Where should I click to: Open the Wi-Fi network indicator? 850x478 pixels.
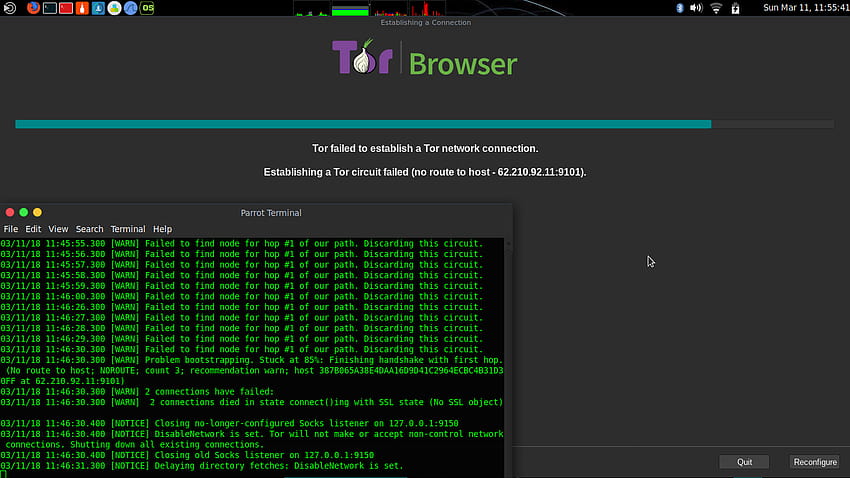[x=716, y=8]
